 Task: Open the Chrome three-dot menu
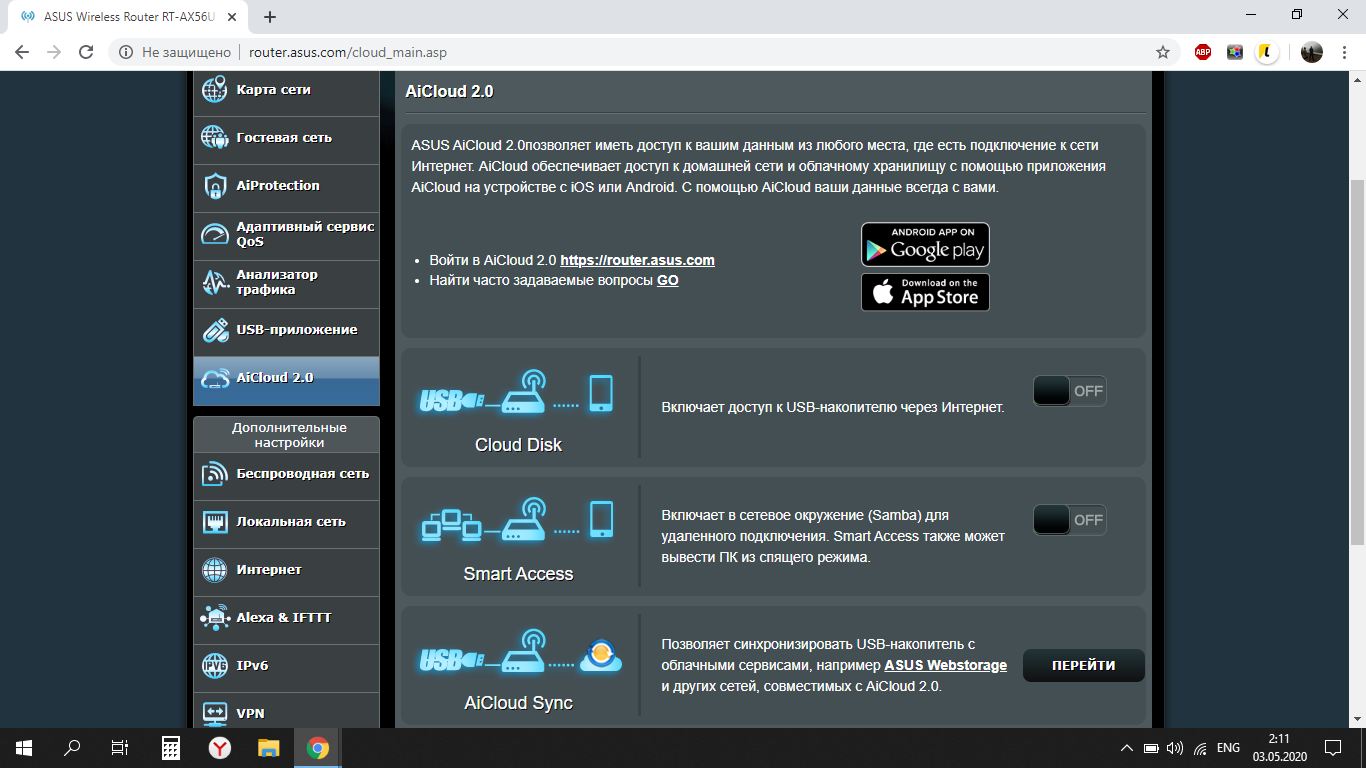tap(1345, 52)
